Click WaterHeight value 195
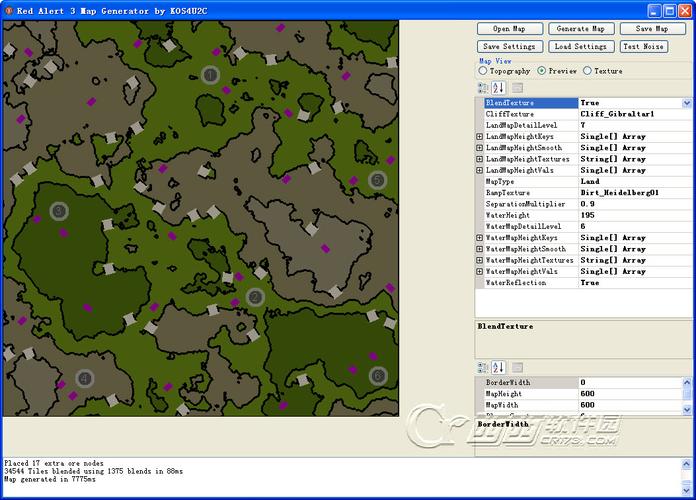Viewport: 696px width, 500px height. point(587,215)
